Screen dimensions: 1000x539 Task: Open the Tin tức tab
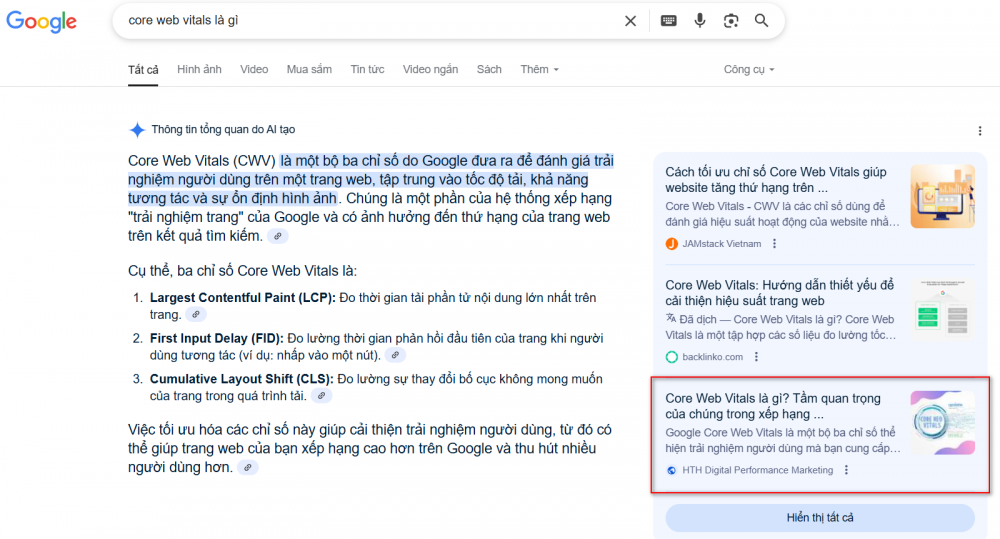[367, 70]
